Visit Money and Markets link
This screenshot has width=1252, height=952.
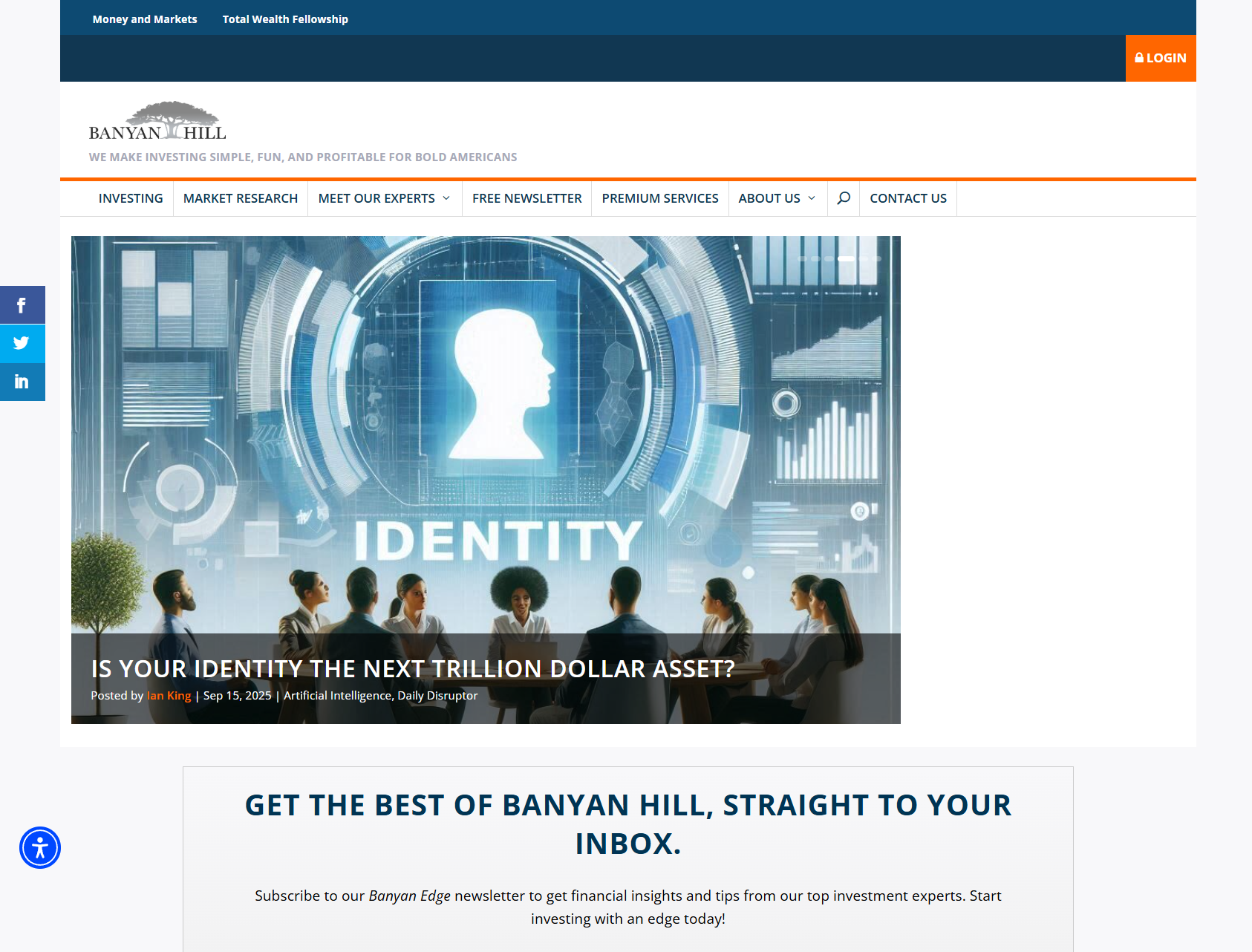pos(145,19)
